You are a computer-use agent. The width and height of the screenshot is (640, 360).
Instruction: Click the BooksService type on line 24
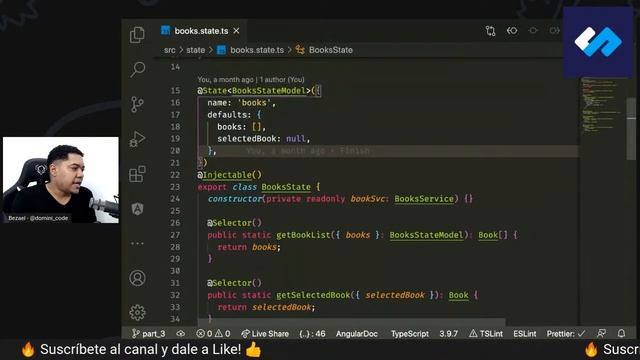[x=424, y=199]
